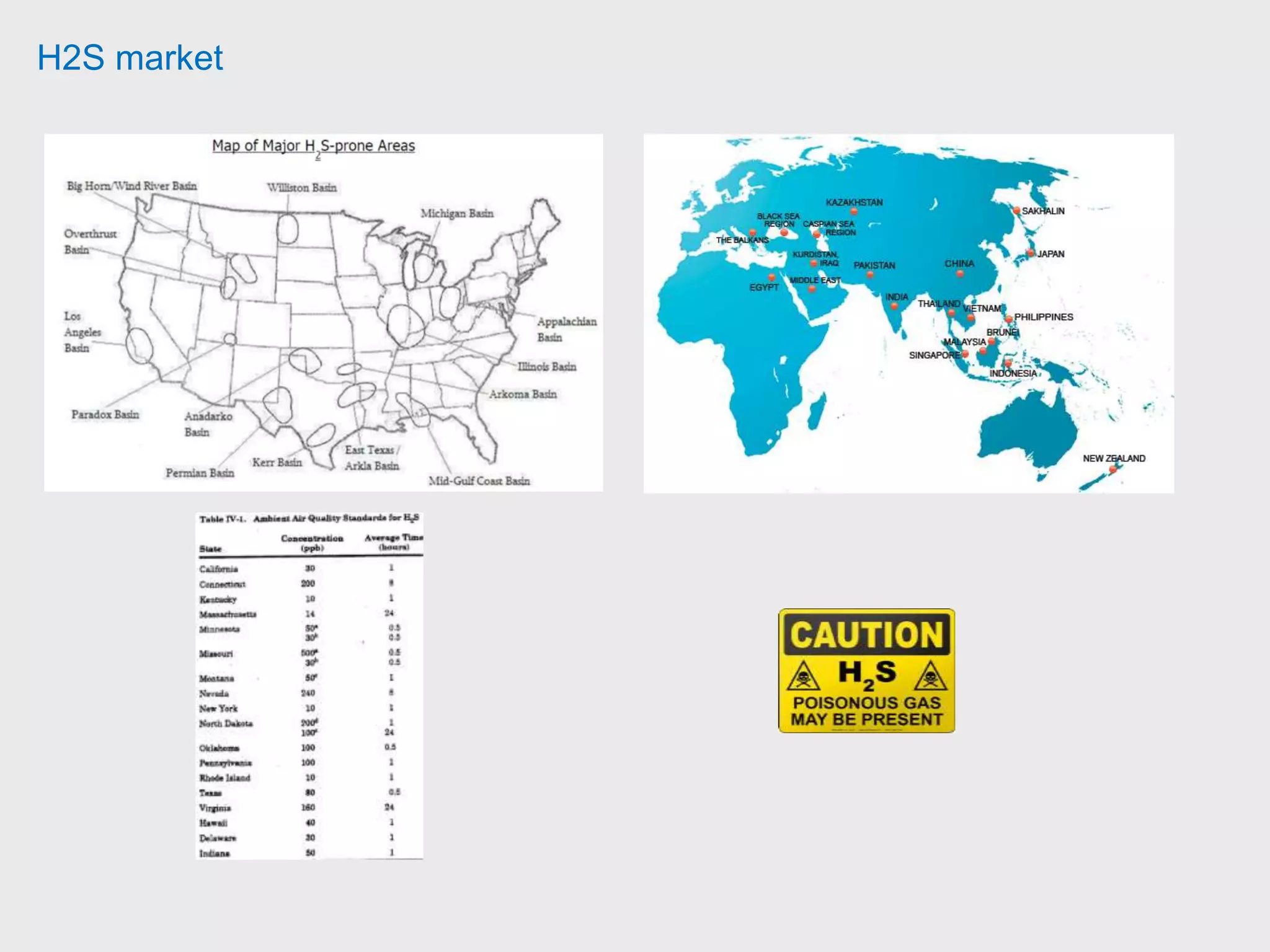The width and height of the screenshot is (1270, 952).
Task: Click the Texas row in the table
Action: [210, 793]
